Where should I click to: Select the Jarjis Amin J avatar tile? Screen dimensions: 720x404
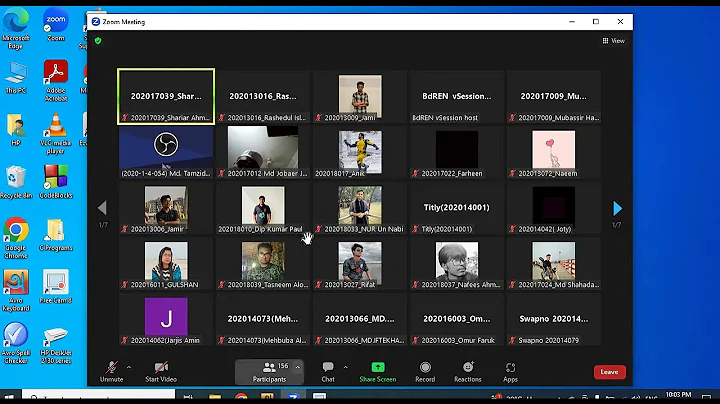[x=166, y=320]
